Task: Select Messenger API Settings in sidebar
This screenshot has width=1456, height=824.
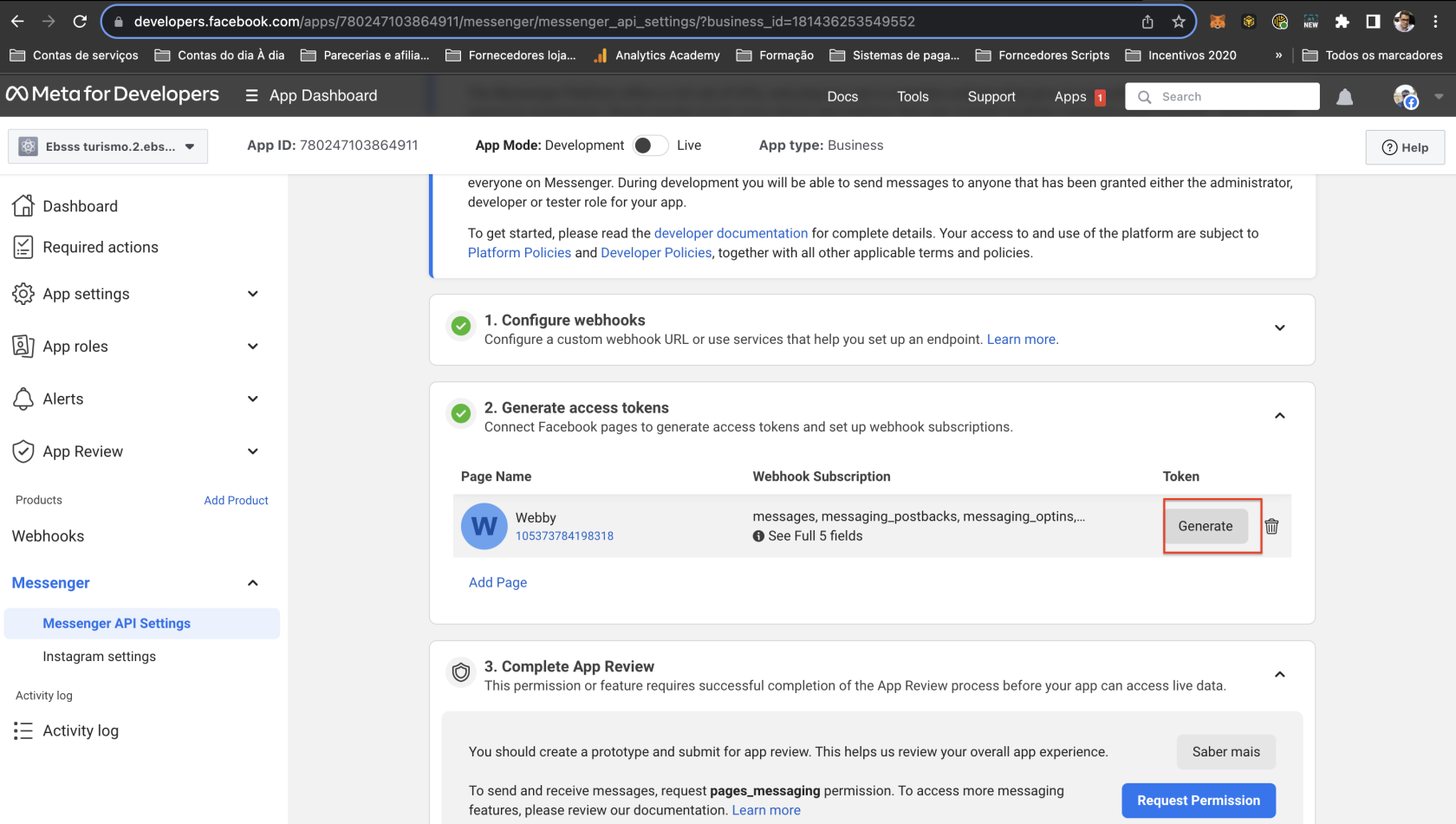Action: [142, 624]
